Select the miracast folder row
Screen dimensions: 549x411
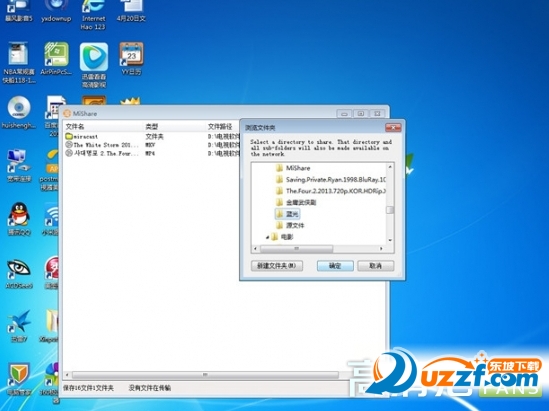pyautogui.click(x=153, y=136)
